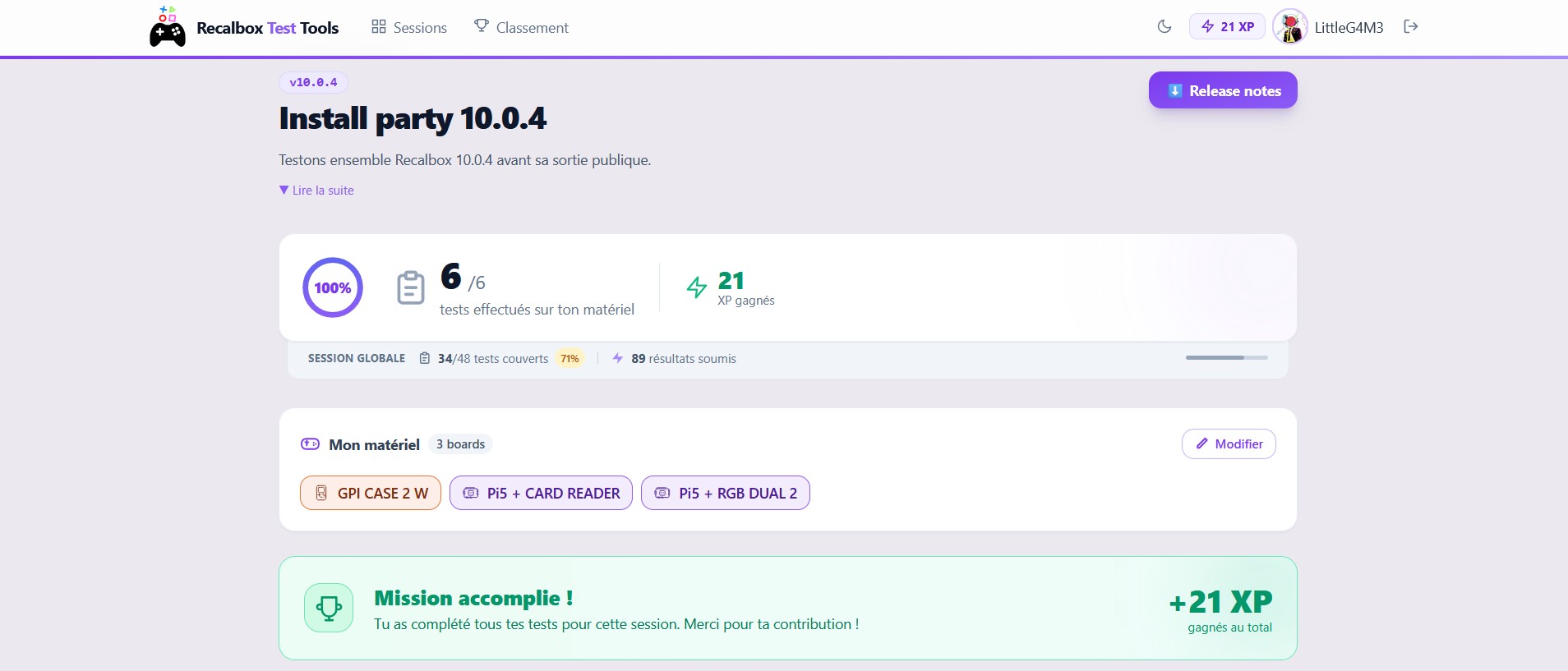The image size is (1568, 671).
Task: Click the 100% progress circle
Action: [x=333, y=287]
